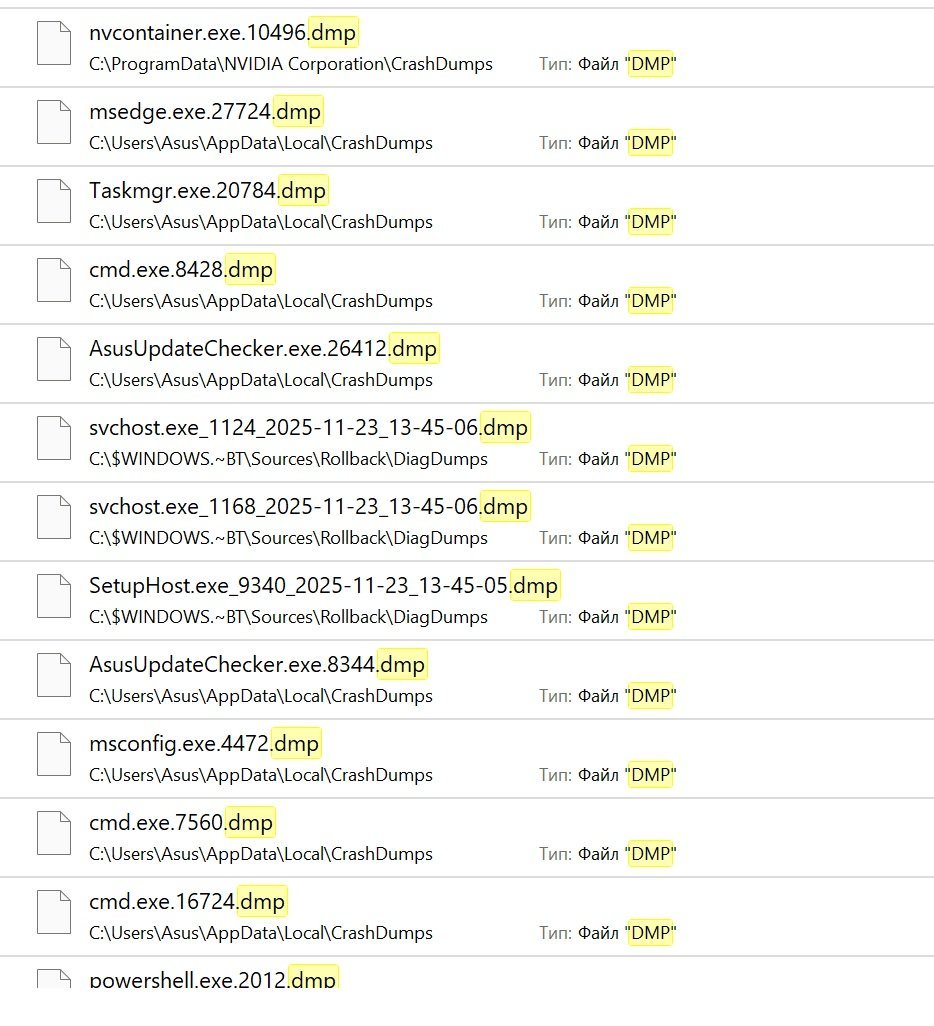Click the type label of msconfig.exe.4472.dmp
The width and height of the screenshot is (934, 1026).
[x=607, y=775]
